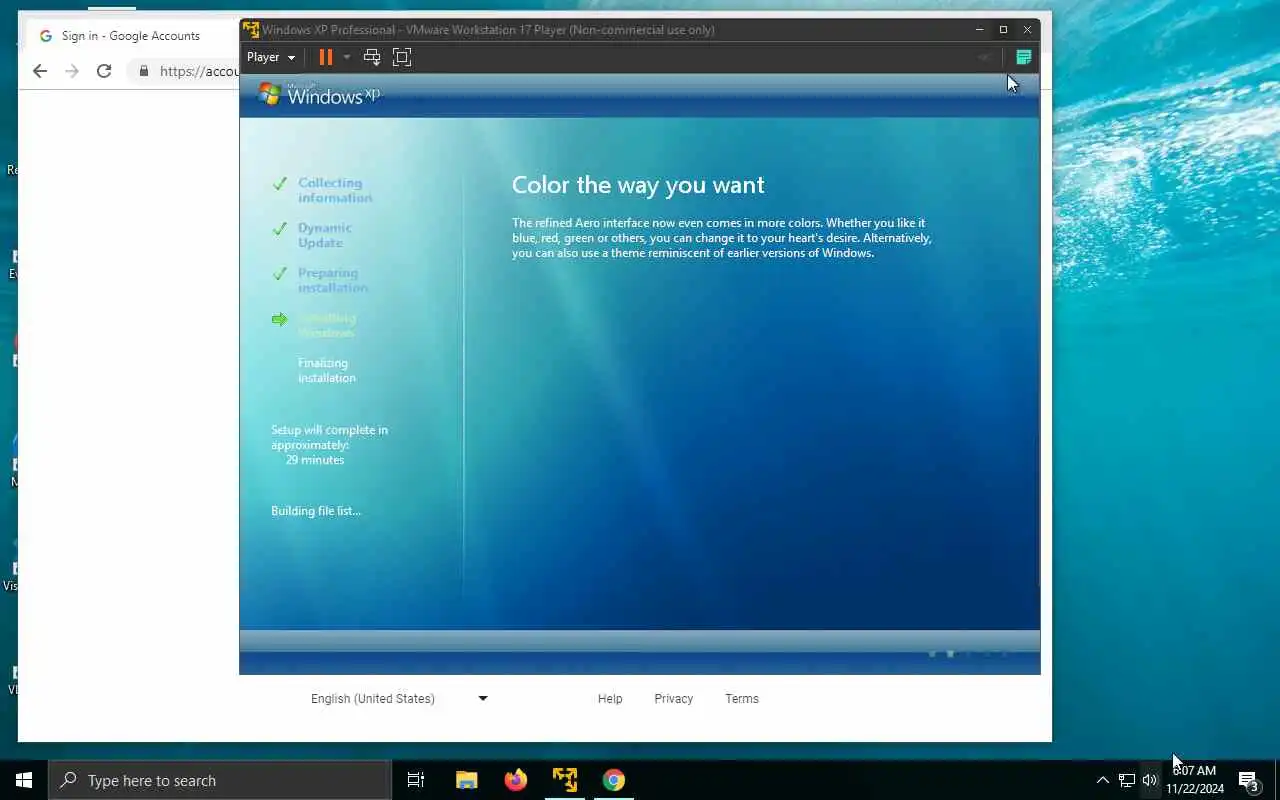Image resolution: width=1280 pixels, height=800 pixels.
Task: Click the 'Color the way you want' heading
Action: [x=638, y=185]
